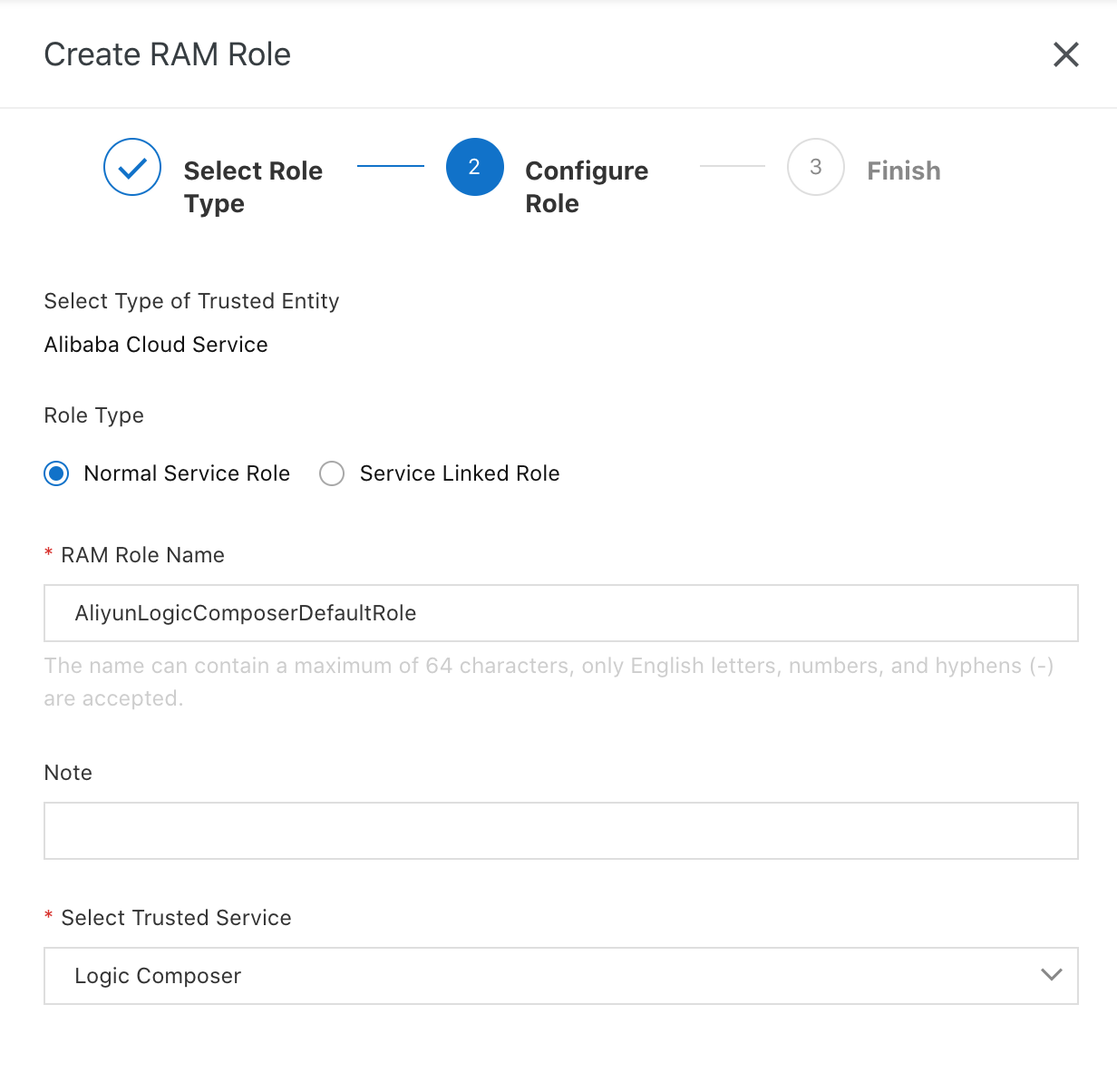Click the Note label
This screenshot has height=1092, width=1117.
[68, 773]
